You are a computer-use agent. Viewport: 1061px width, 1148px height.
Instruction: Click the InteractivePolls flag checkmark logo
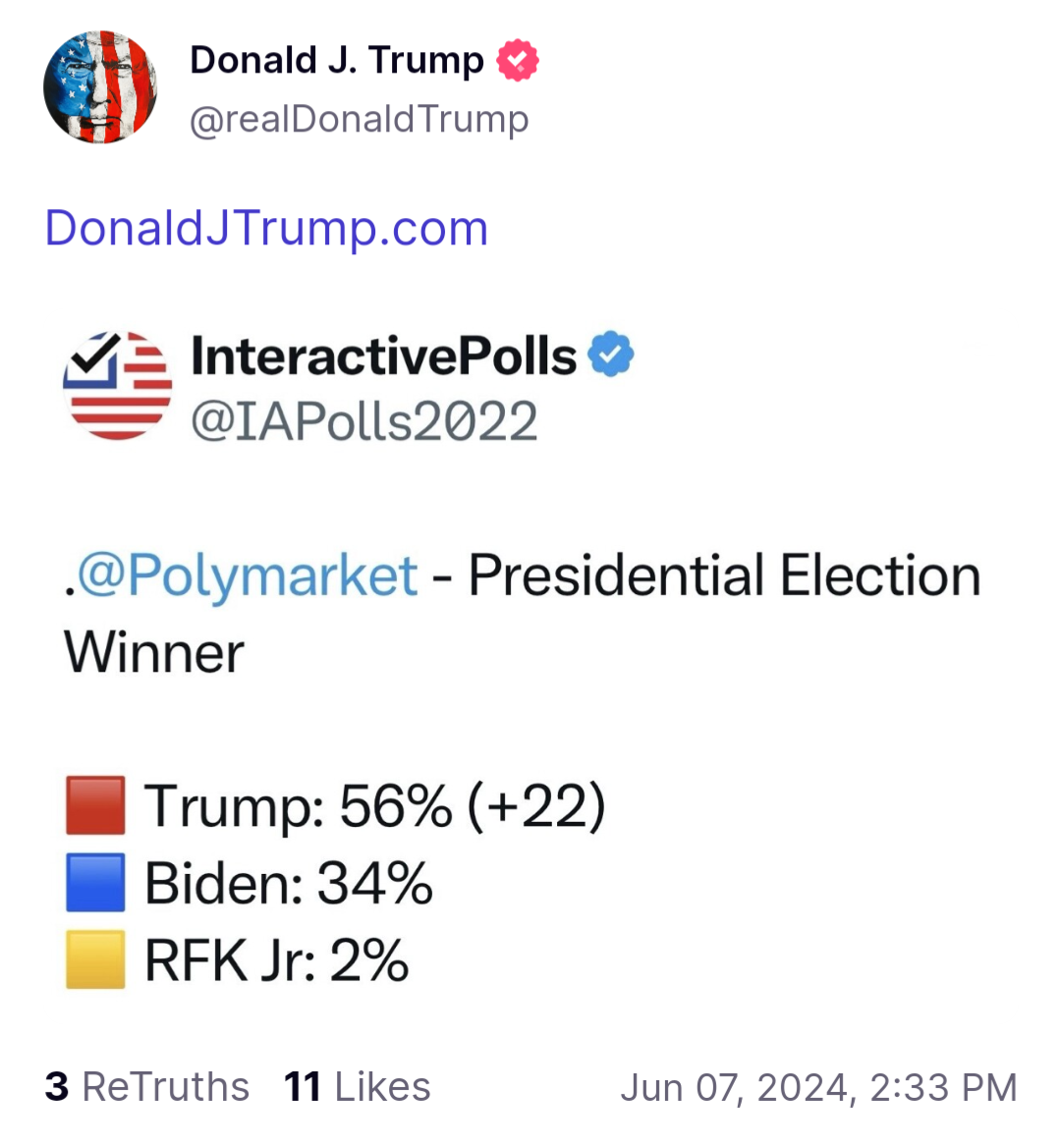click(x=118, y=386)
